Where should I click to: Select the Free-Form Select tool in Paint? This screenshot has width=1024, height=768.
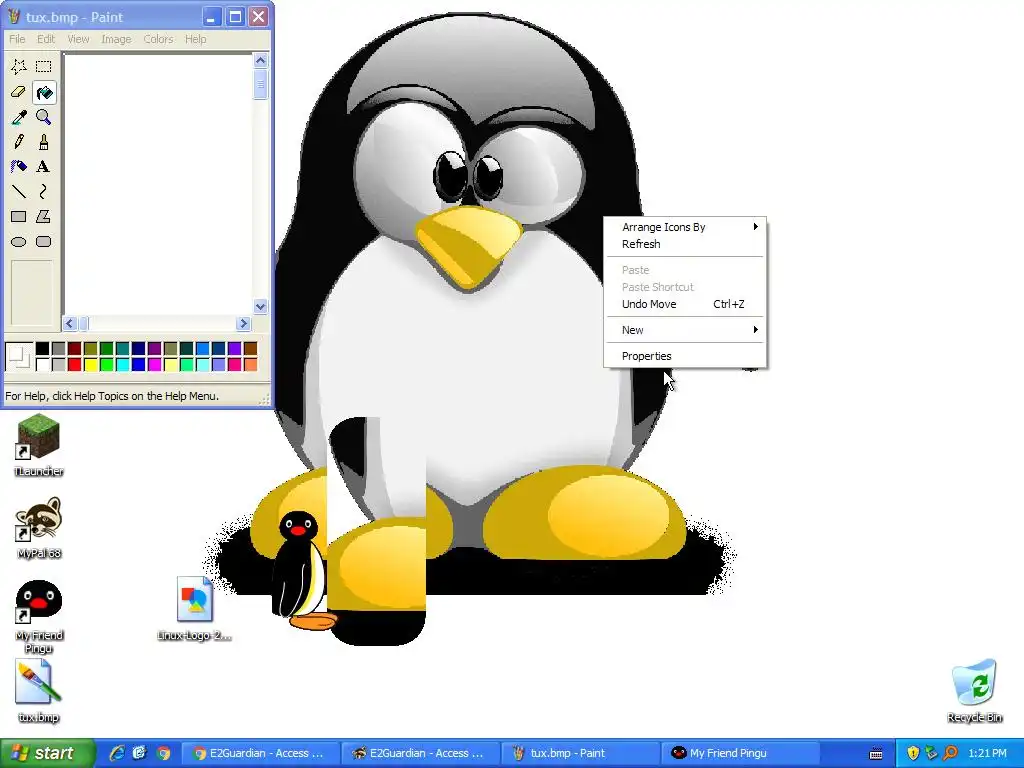click(19, 66)
